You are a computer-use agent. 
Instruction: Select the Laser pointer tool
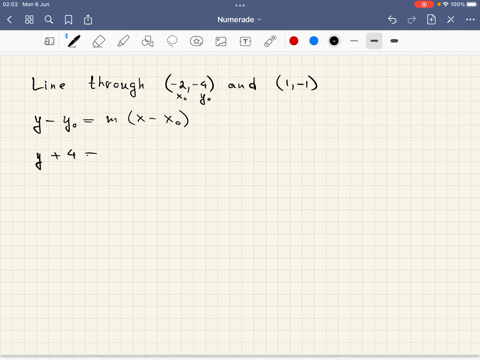tap(270, 41)
